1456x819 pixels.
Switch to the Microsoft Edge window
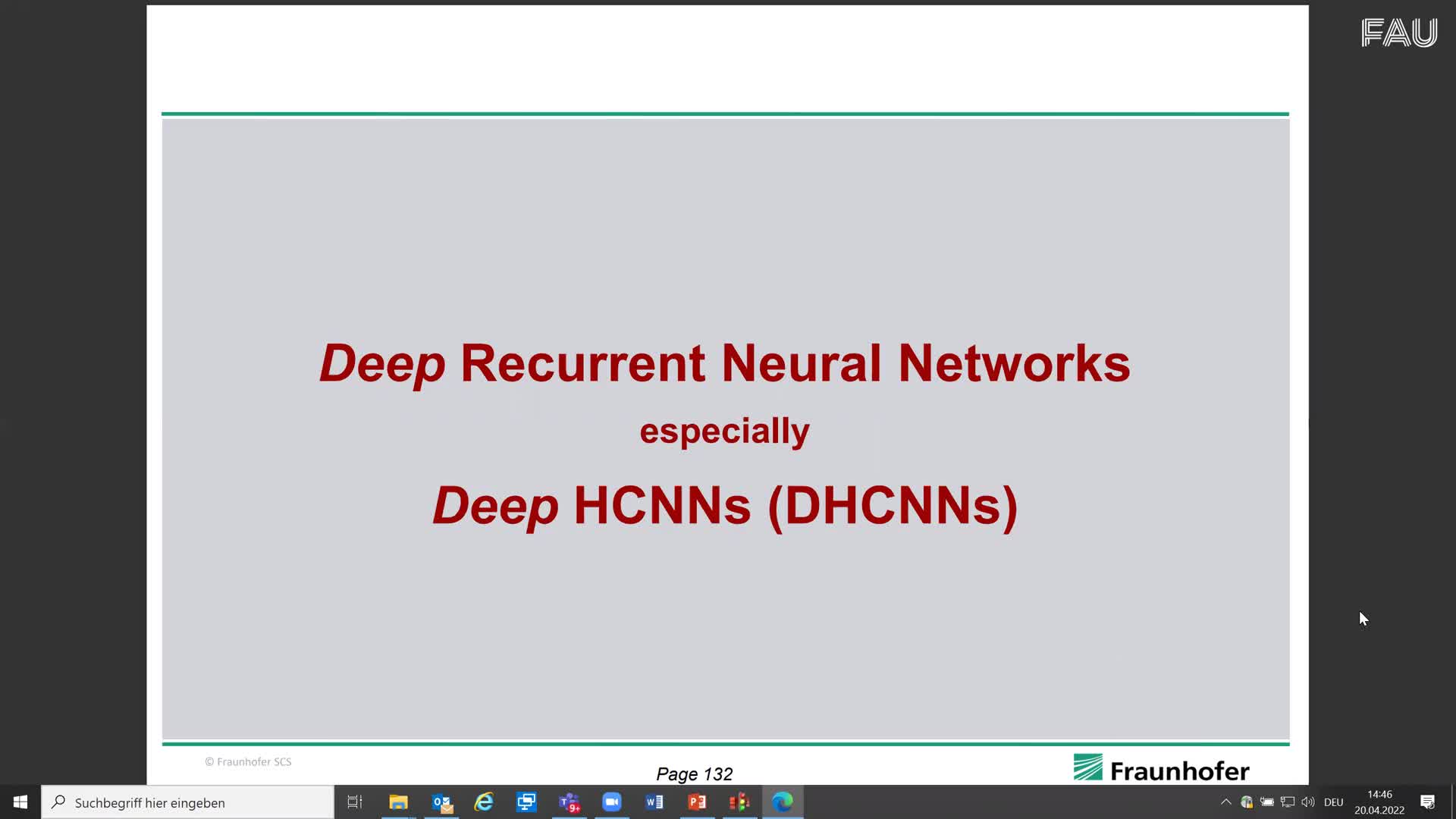(x=783, y=802)
